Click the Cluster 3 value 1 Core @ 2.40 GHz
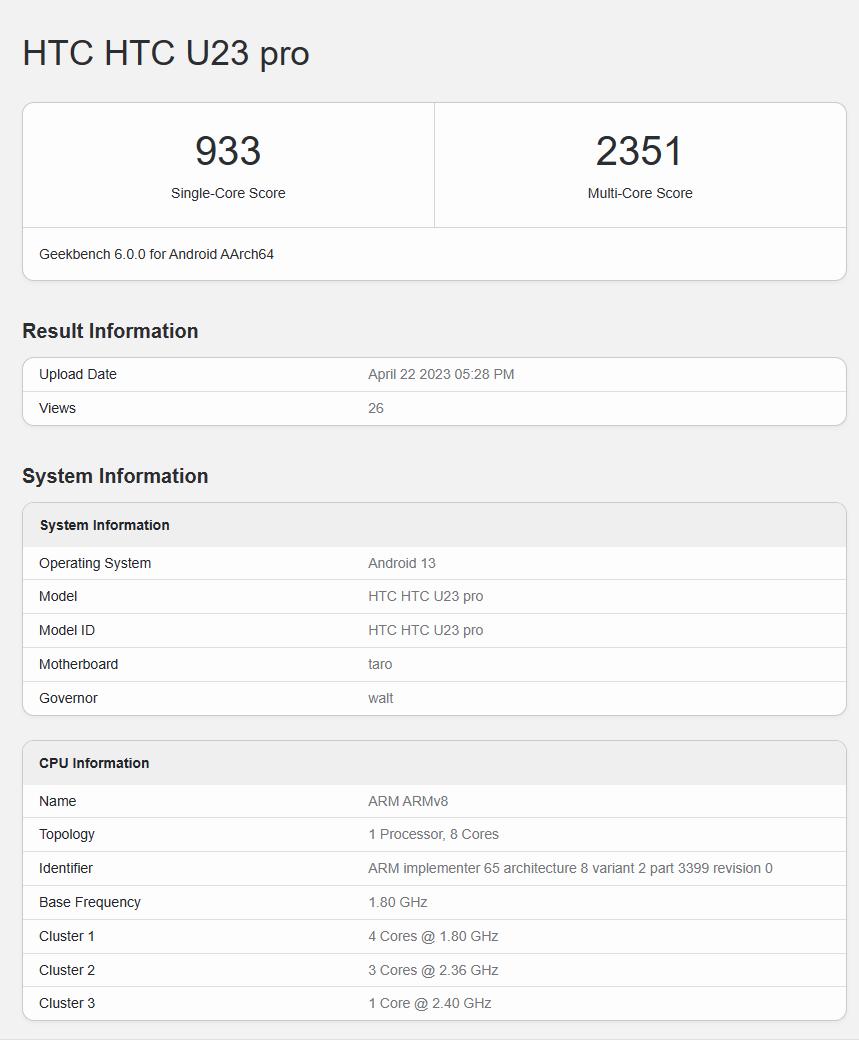 430,1003
